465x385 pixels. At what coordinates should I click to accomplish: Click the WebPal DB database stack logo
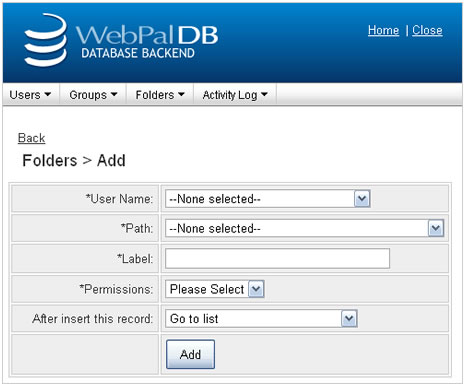click(46, 40)
